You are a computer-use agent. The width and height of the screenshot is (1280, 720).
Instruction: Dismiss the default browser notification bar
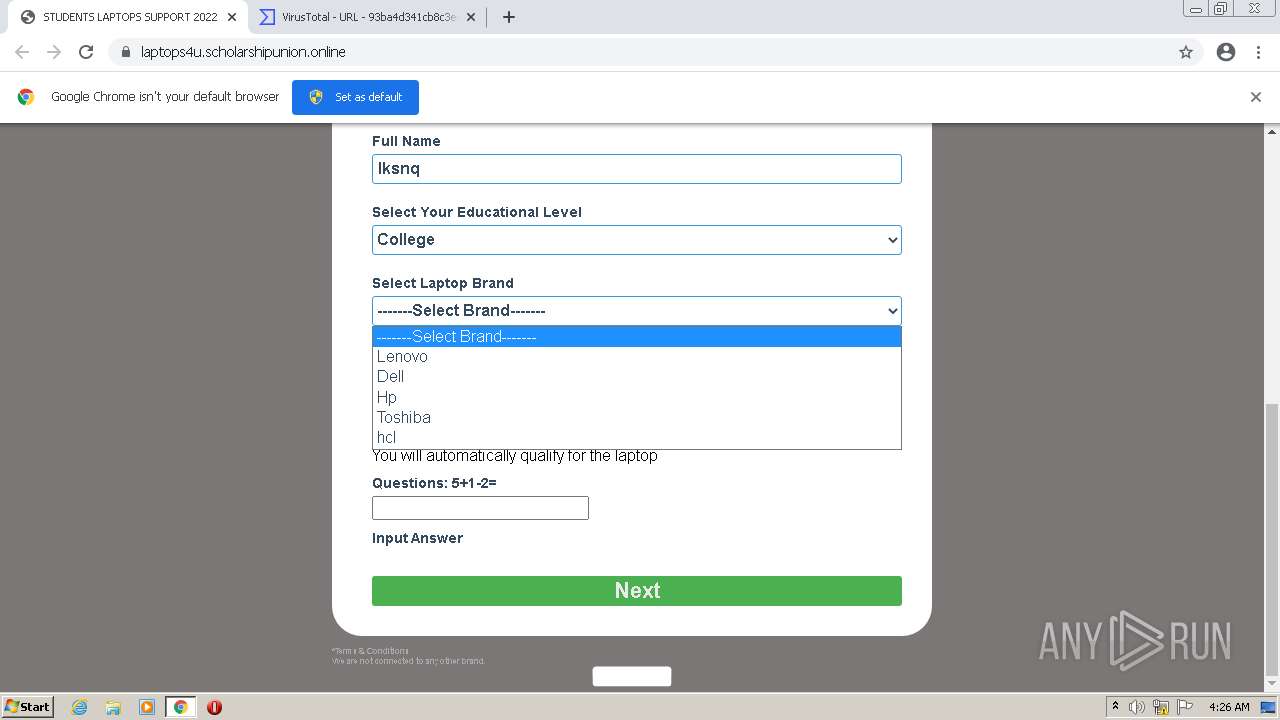(1256, 97)
